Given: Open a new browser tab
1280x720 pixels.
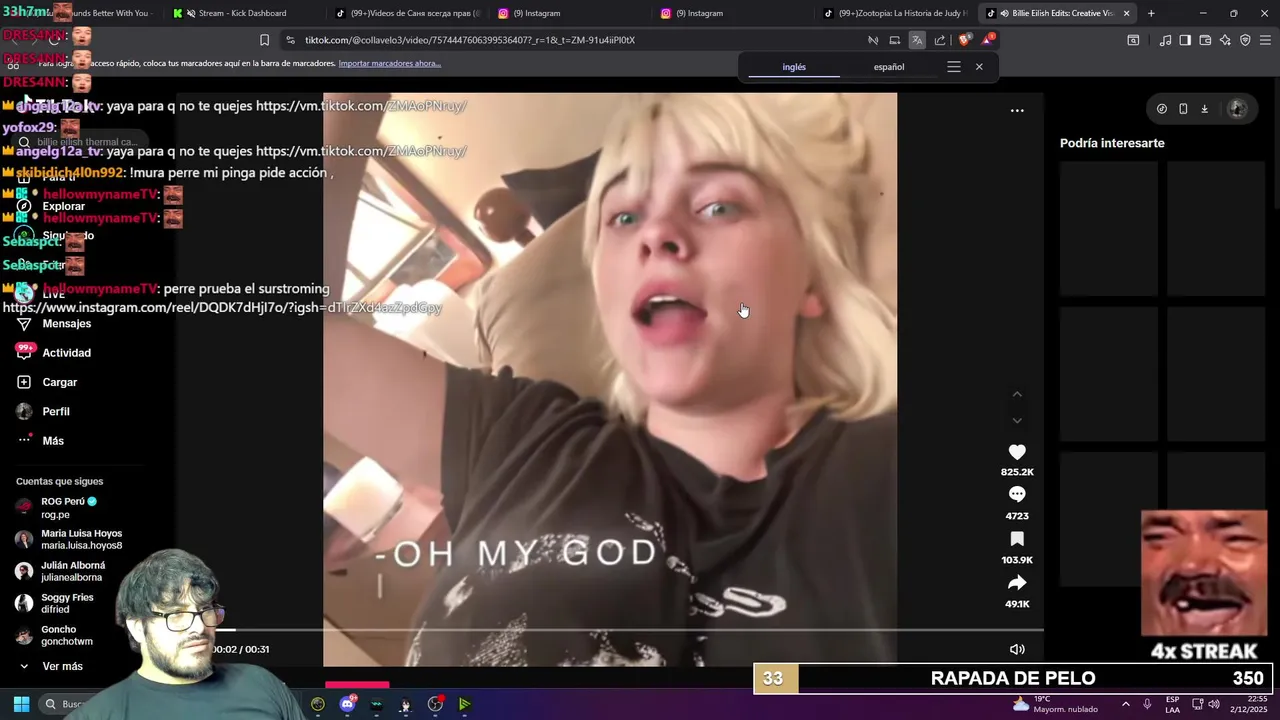Looking at the screenshot, I should pos(1151,13).
